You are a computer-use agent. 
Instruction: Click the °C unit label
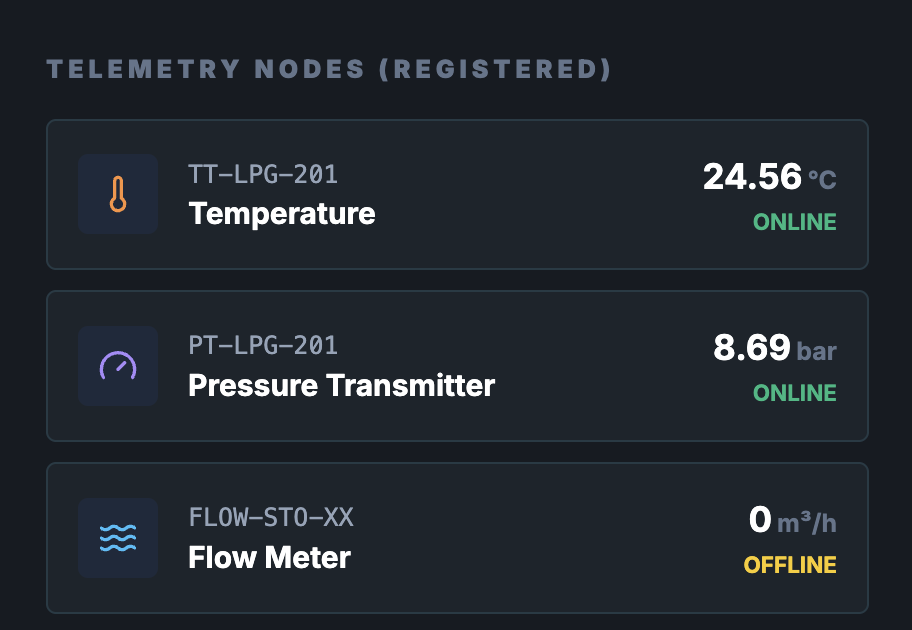pos(822,180)
